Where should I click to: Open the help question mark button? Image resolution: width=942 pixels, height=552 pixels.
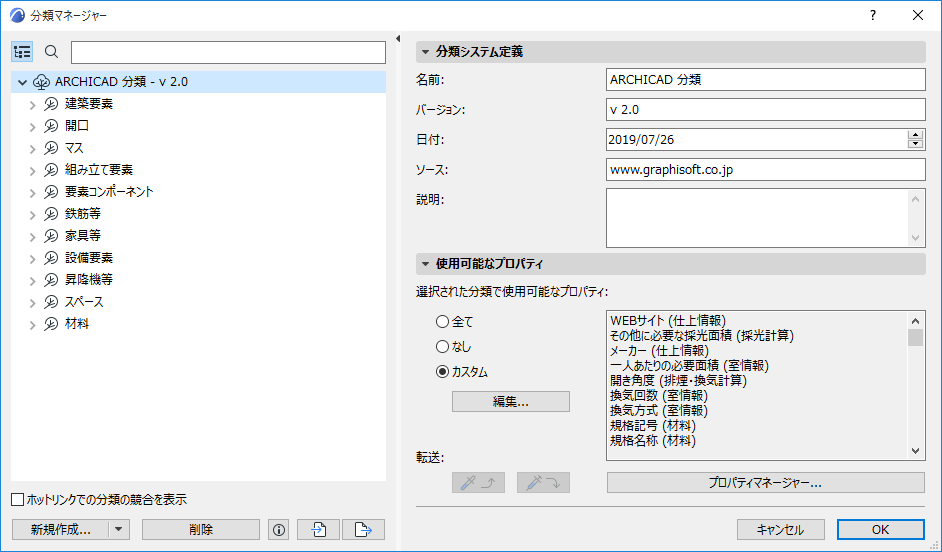(873, 16)
